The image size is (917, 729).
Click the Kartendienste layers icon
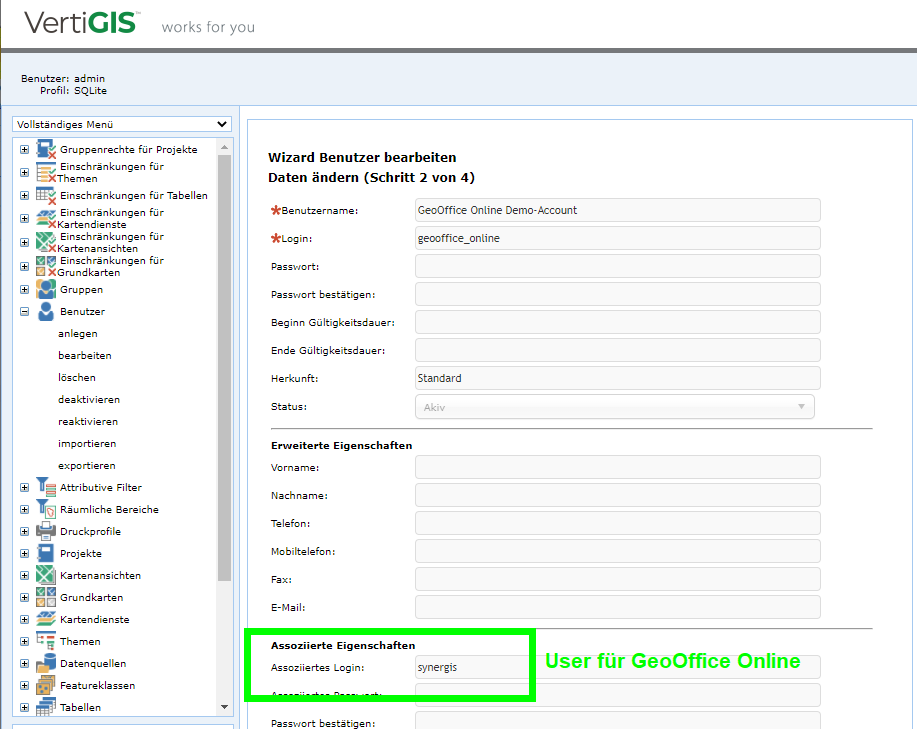tap(46, 619)
